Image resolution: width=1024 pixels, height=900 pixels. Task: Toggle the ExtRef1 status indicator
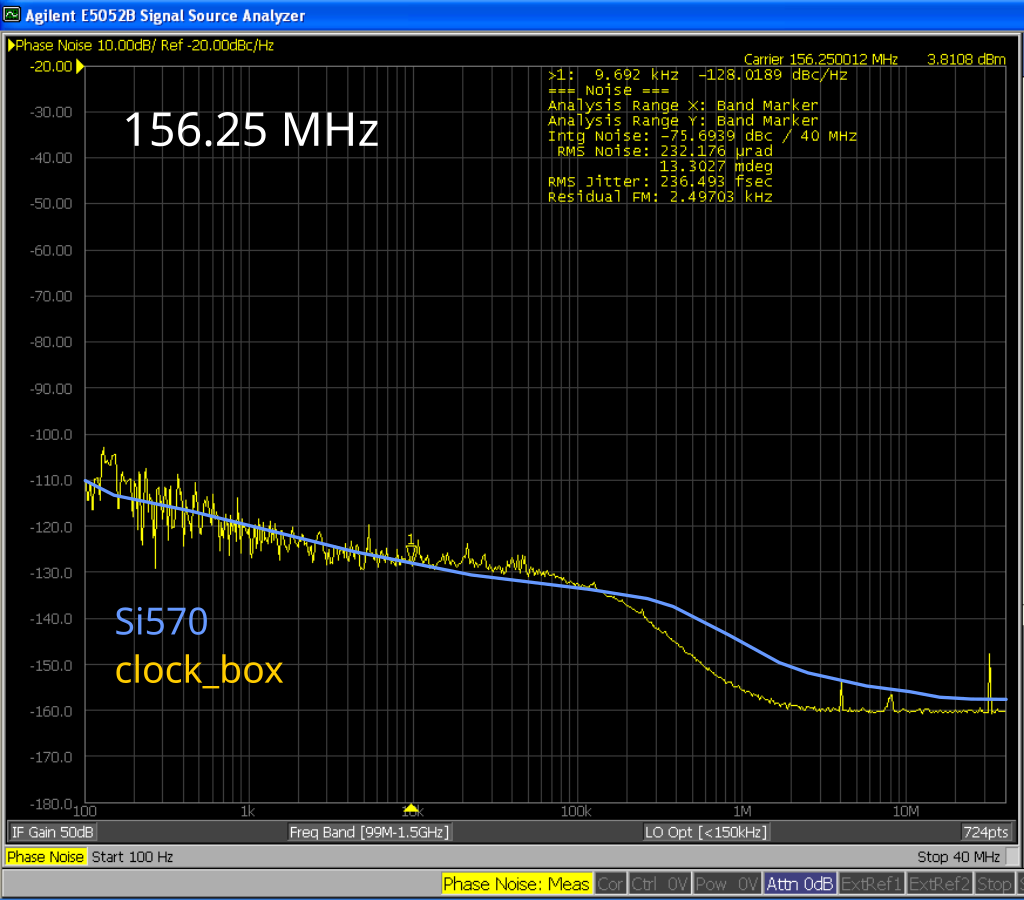tap(871, 884)
